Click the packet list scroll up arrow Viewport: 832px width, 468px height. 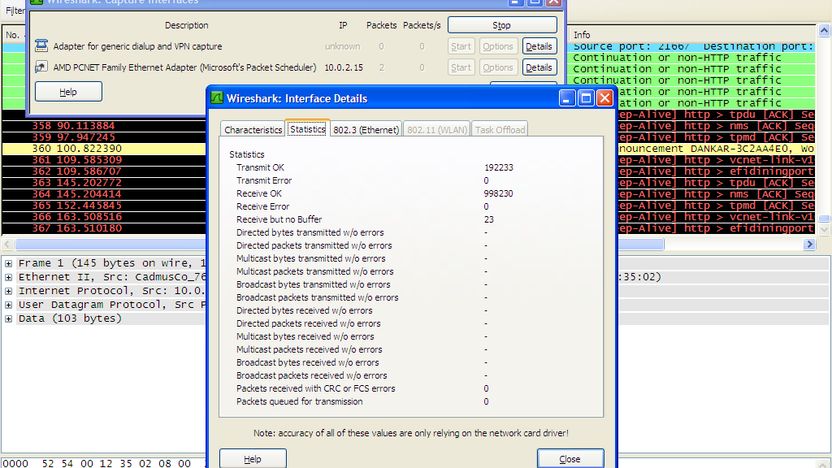(x=824, y=30)
